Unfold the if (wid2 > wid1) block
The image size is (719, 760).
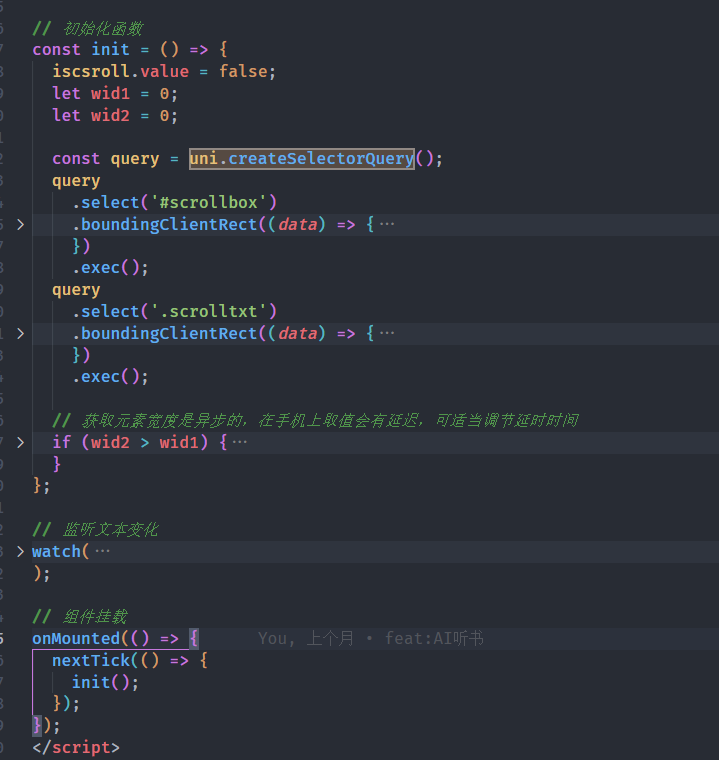click(x=20, y=442)
